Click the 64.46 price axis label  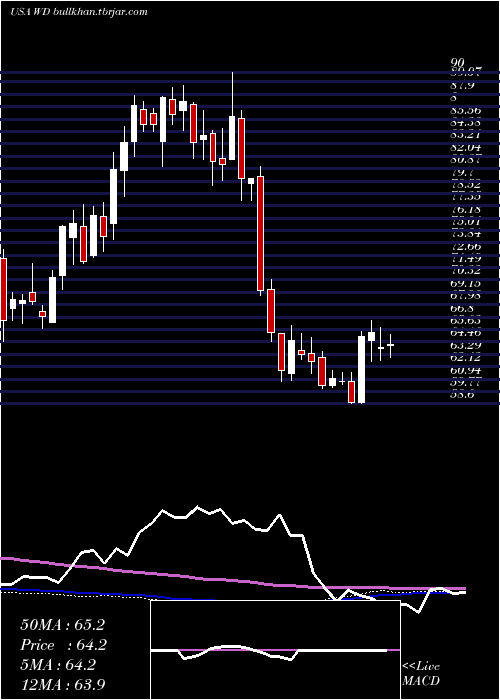(x=465, y=332)
